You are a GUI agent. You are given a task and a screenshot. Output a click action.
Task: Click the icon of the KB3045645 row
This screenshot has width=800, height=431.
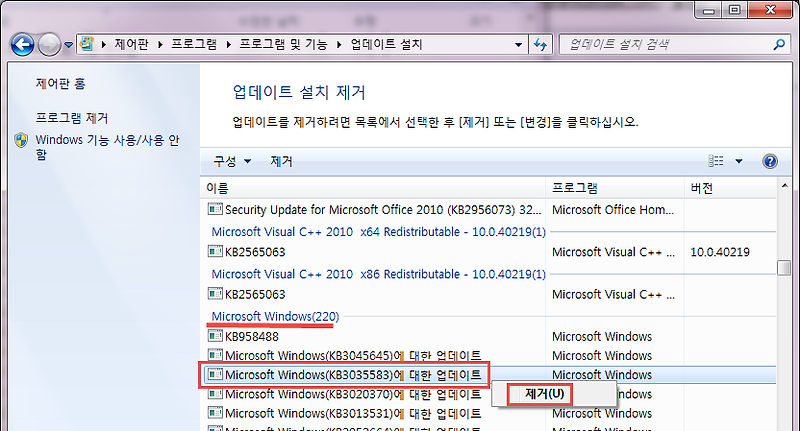point(215,355)
